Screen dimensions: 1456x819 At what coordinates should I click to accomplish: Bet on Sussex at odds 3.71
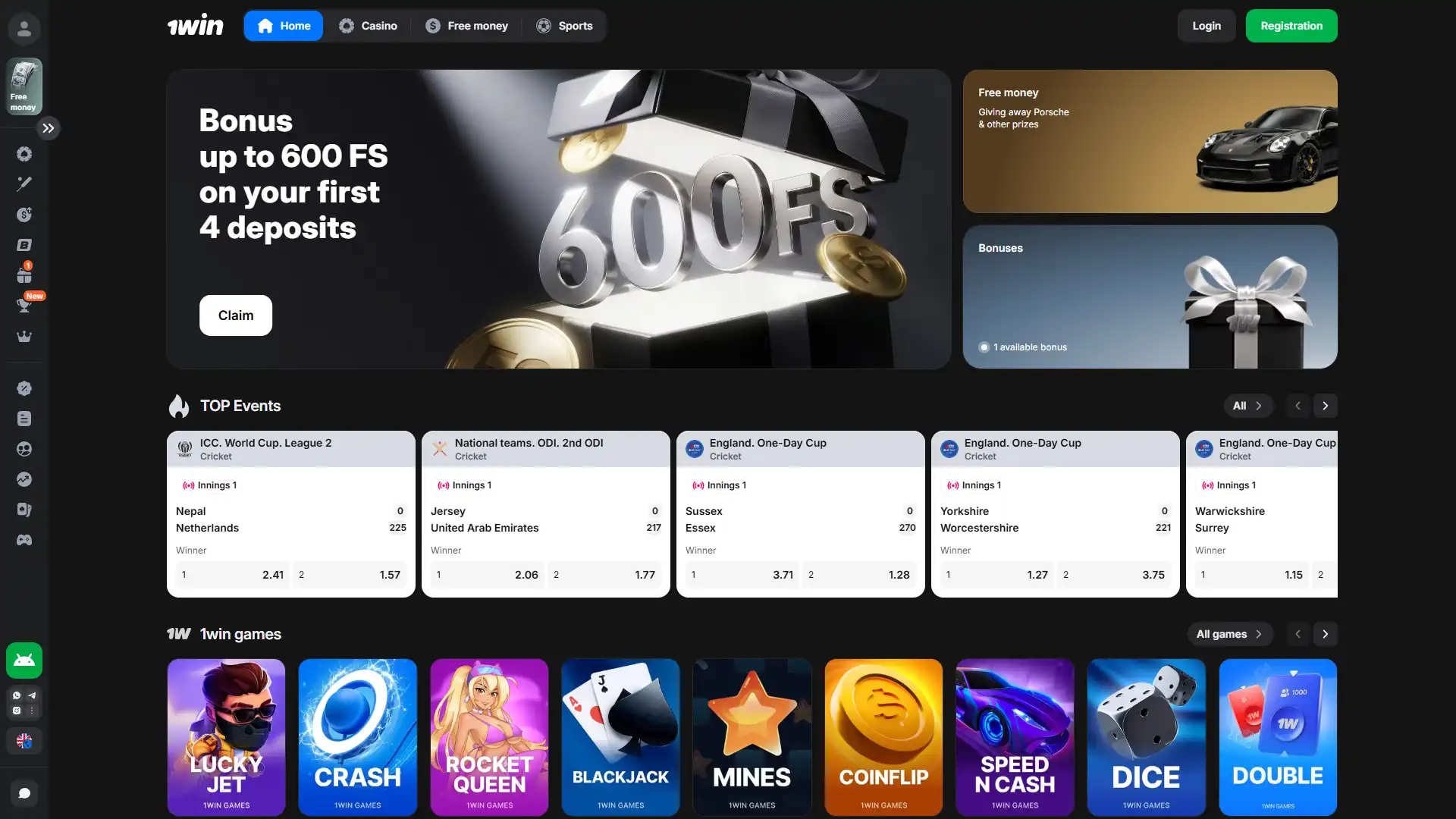click(742, 575)
